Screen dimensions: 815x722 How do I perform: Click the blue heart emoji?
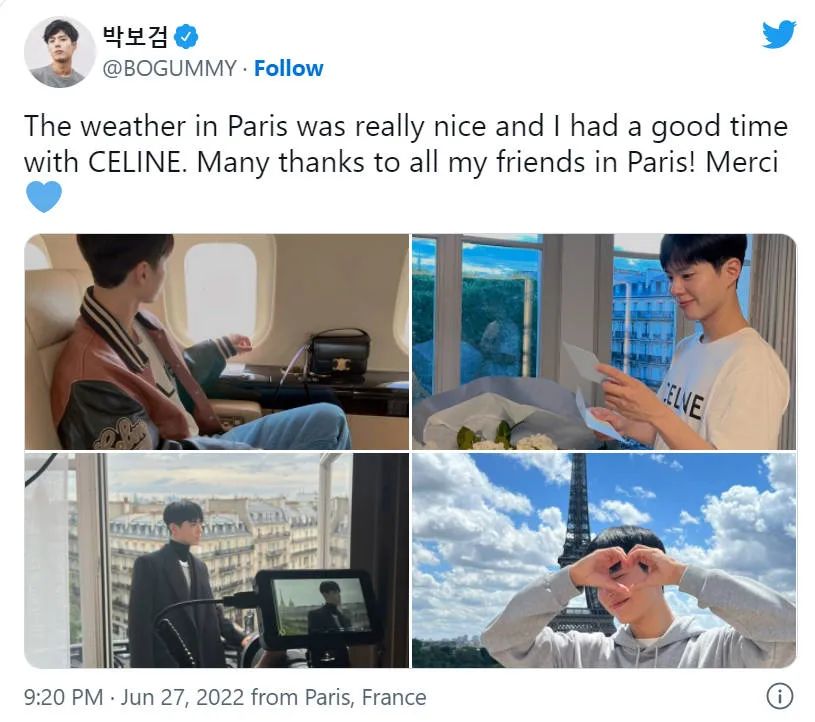(44, 196)
